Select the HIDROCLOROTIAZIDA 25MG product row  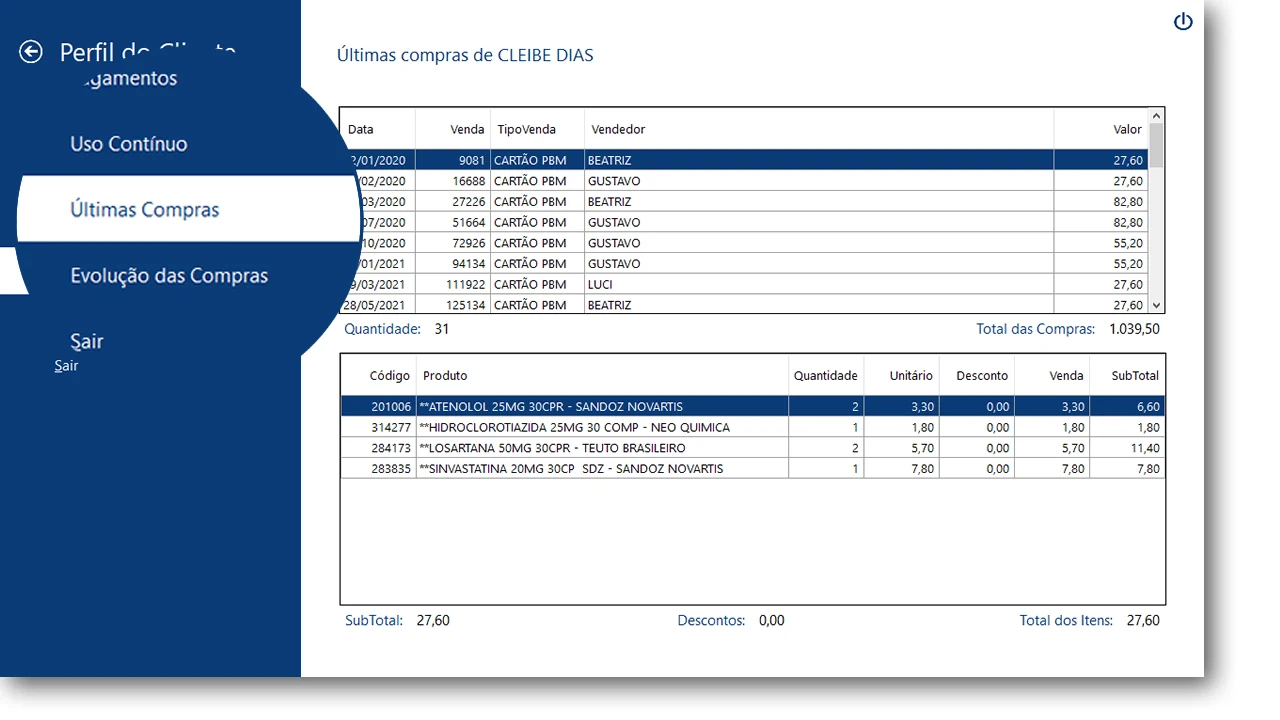(753, 427)
